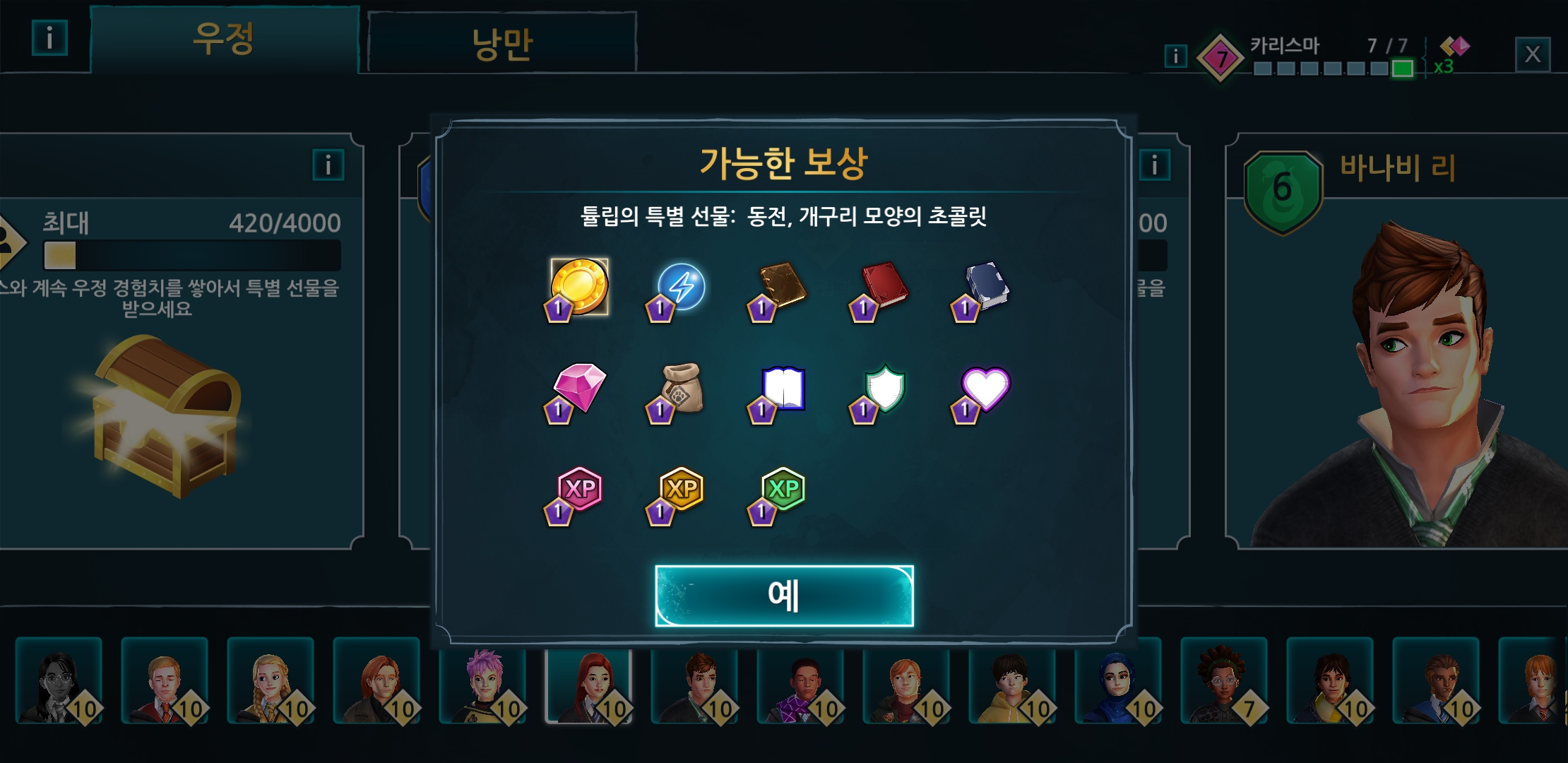
Task: Click the pet food sack reward icon
Action: 681,387
